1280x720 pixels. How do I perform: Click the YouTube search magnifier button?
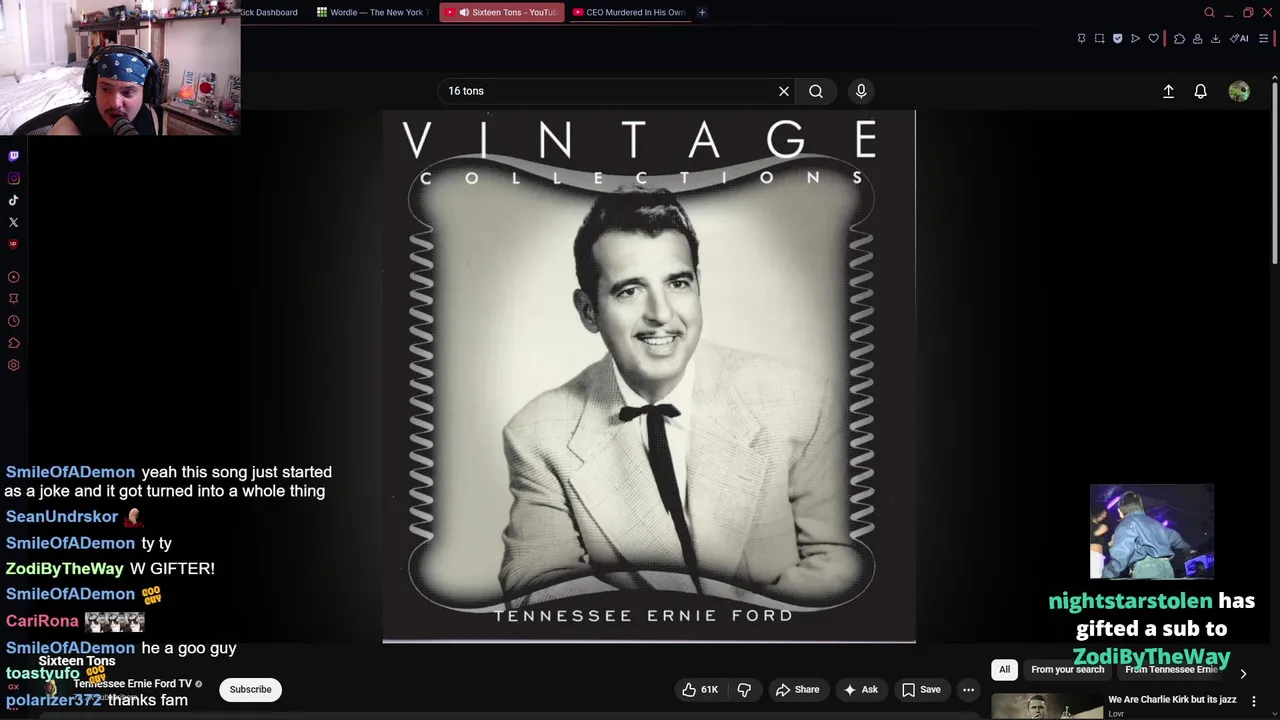tap(816, 91)
